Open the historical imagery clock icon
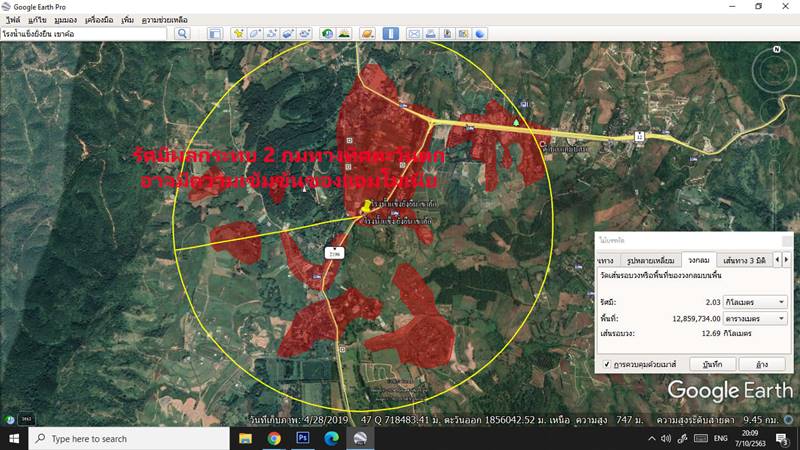This screenshot has width=800, height=450. pos(327,33)
